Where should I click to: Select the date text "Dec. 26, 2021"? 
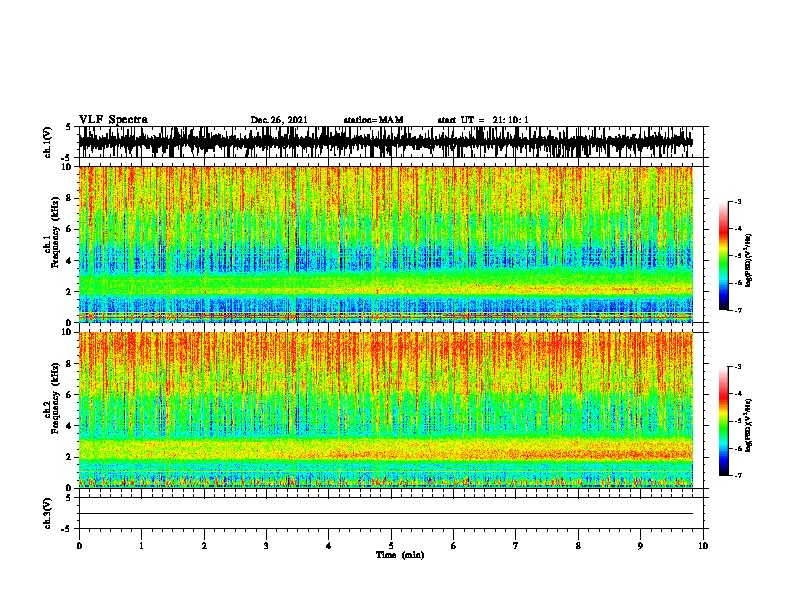click(279, 120)
